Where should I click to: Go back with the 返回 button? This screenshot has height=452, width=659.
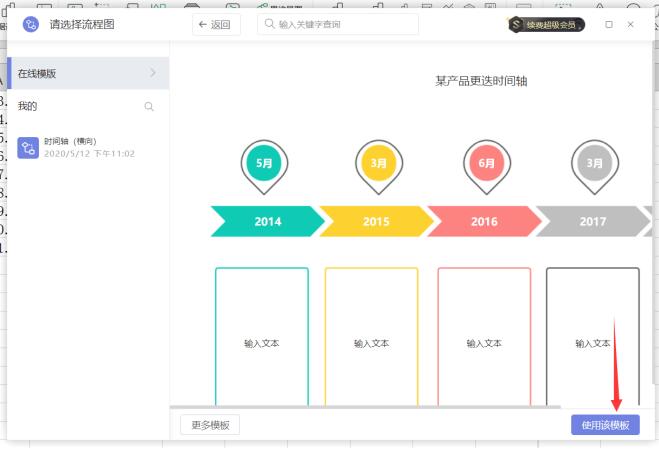[x=216, y=24]
